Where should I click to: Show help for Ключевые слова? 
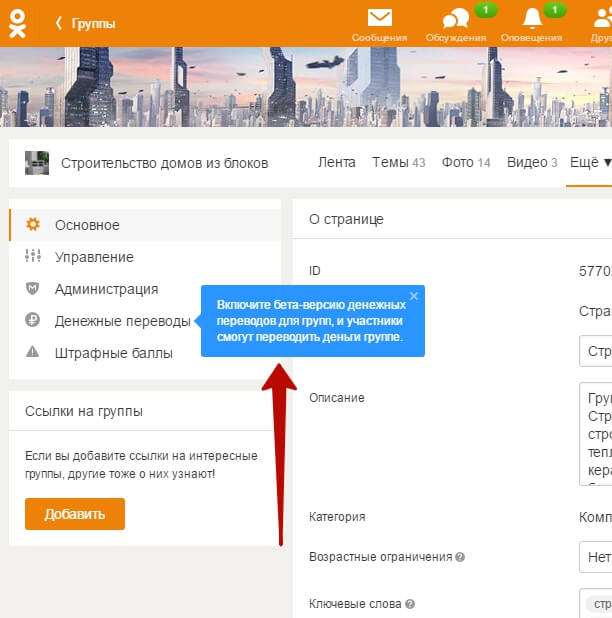click(x=410, y=604)
